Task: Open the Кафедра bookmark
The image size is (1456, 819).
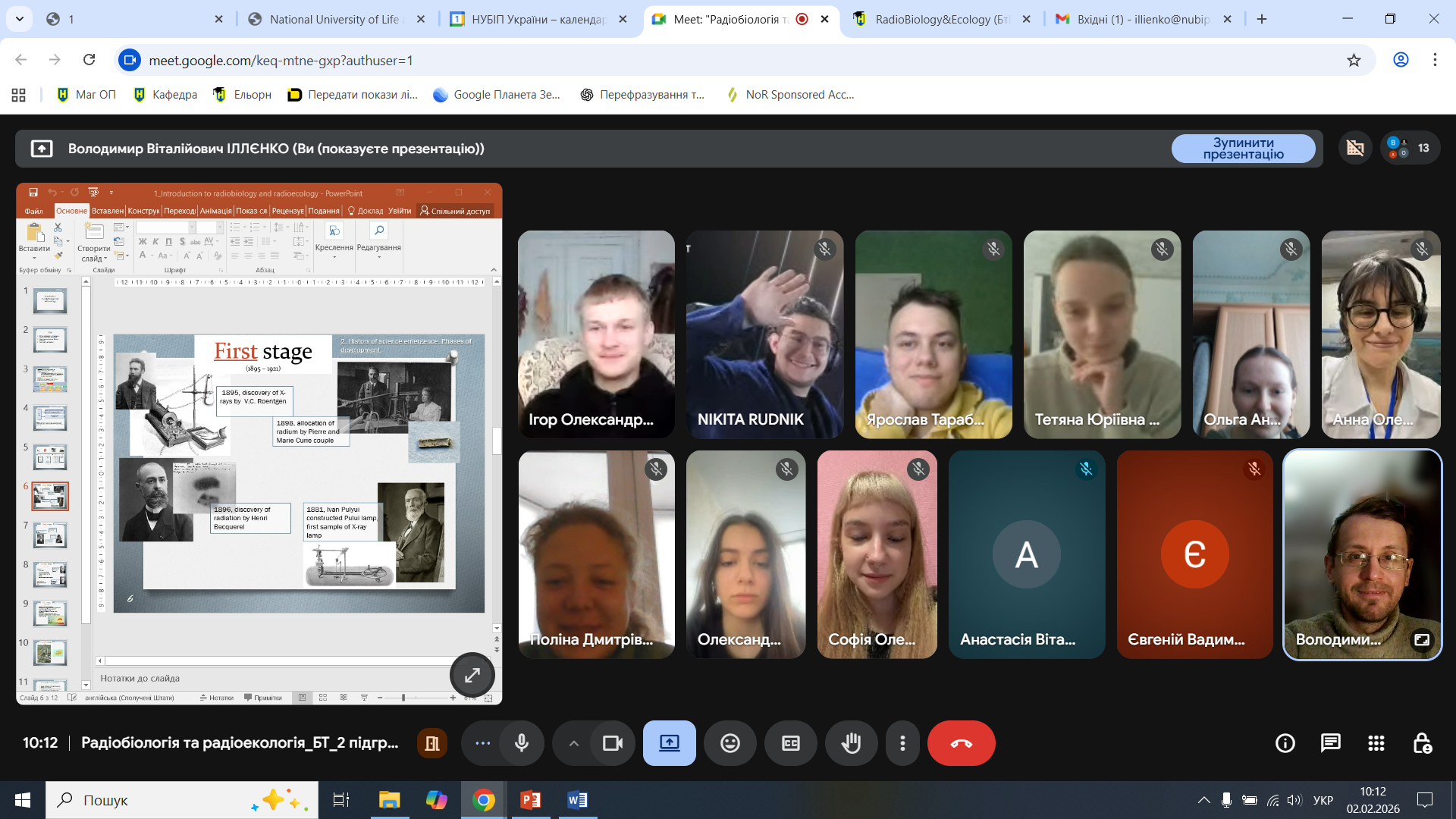Action: point(165,95)
